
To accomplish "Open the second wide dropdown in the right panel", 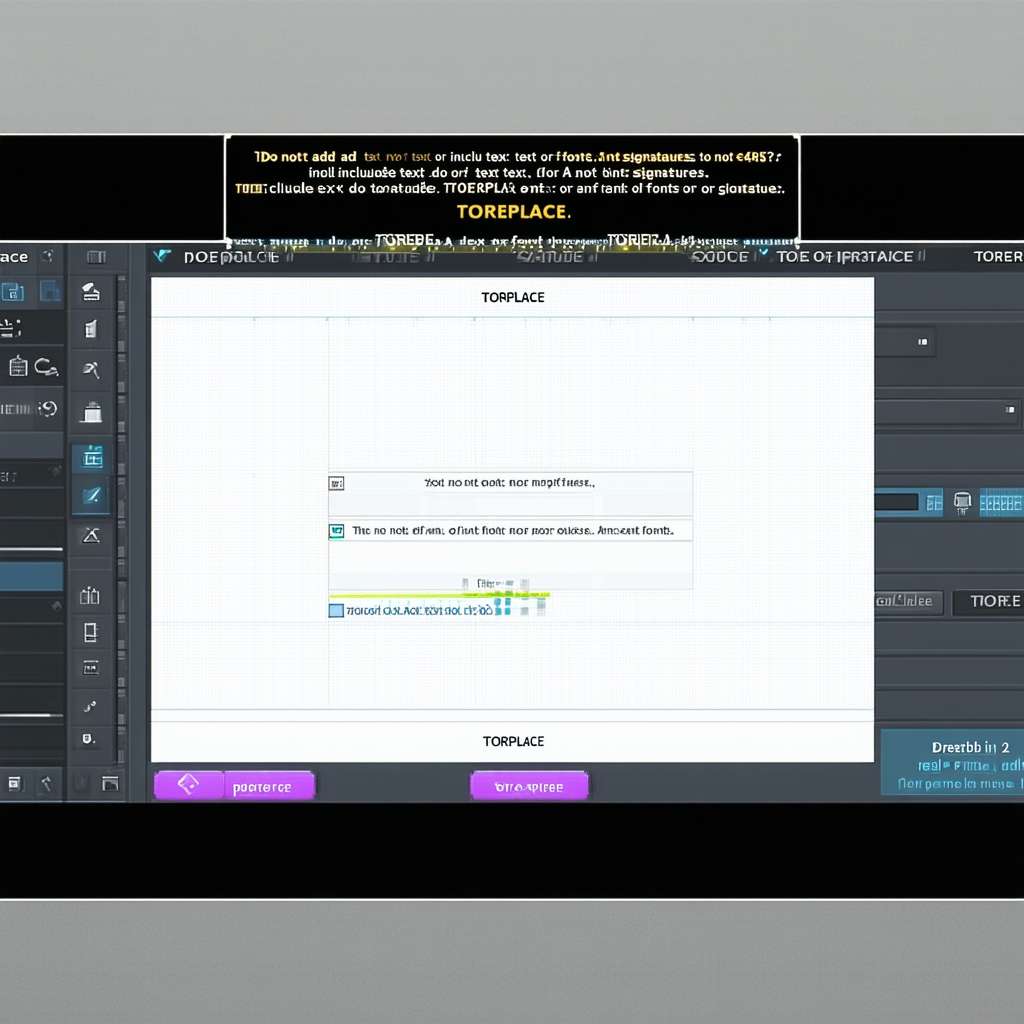I will (948, 410).
